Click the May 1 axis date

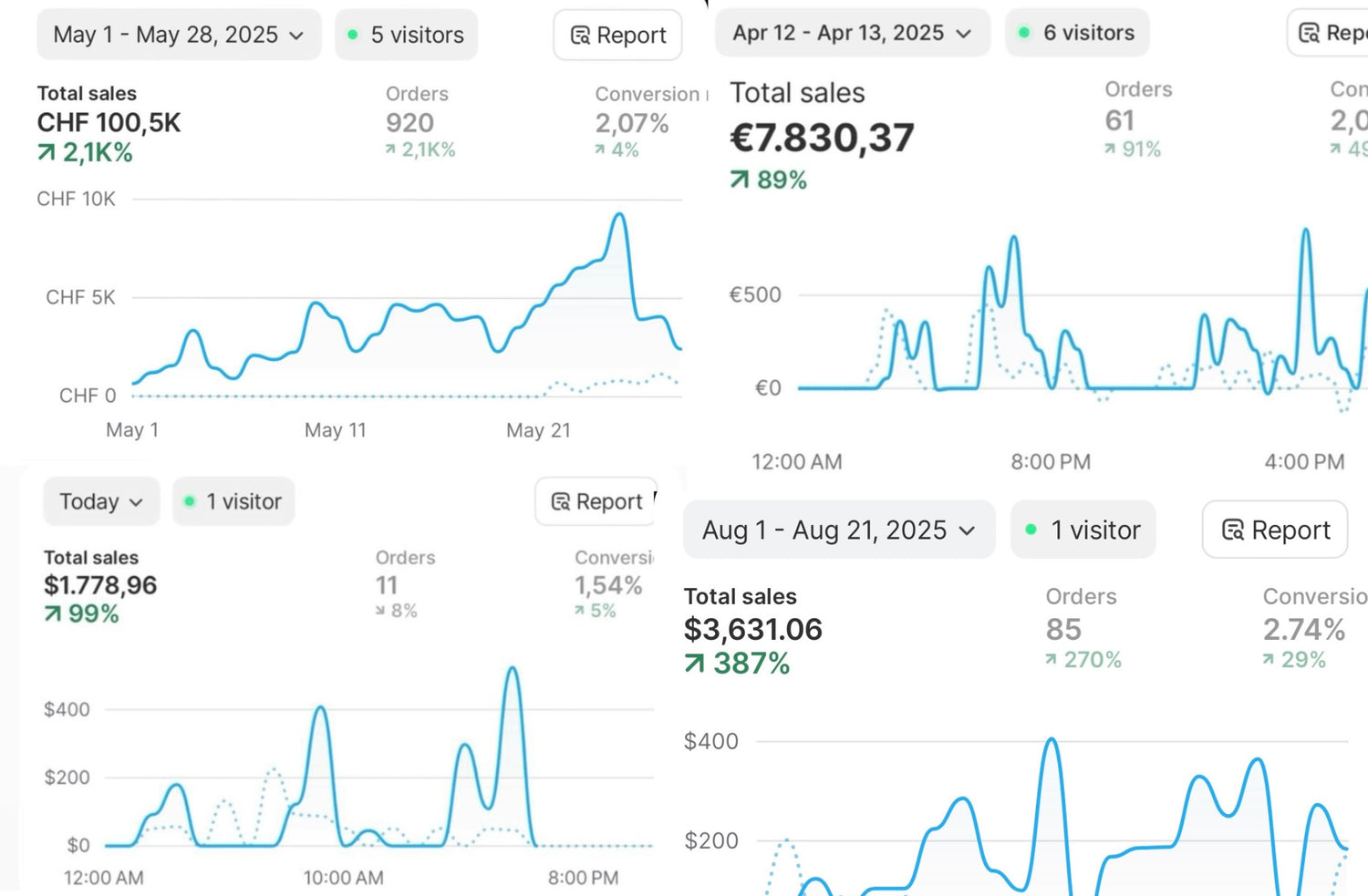point(132,430)
